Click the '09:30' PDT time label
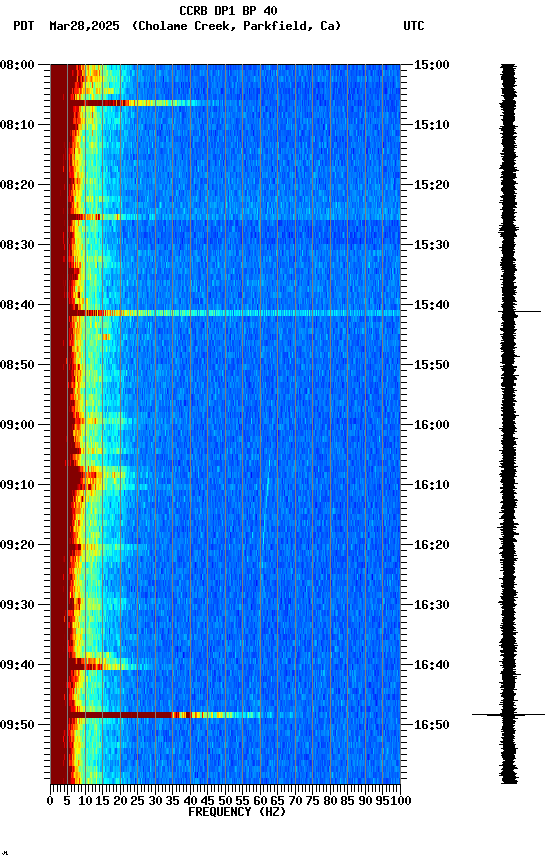Image resolution: width=552 pixels, height=864 pixels. point(17,606)
